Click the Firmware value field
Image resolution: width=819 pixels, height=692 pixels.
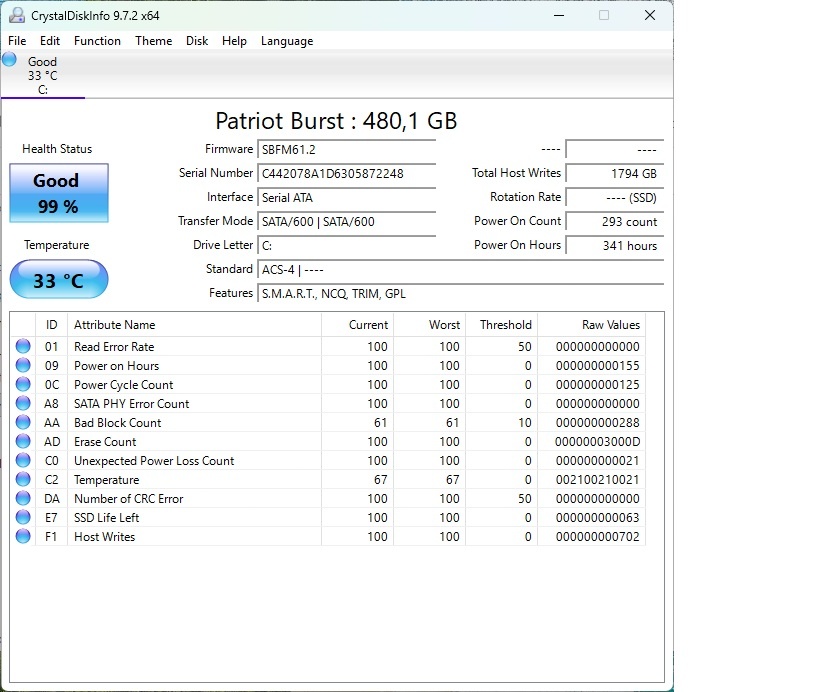[x=346, y=149]
